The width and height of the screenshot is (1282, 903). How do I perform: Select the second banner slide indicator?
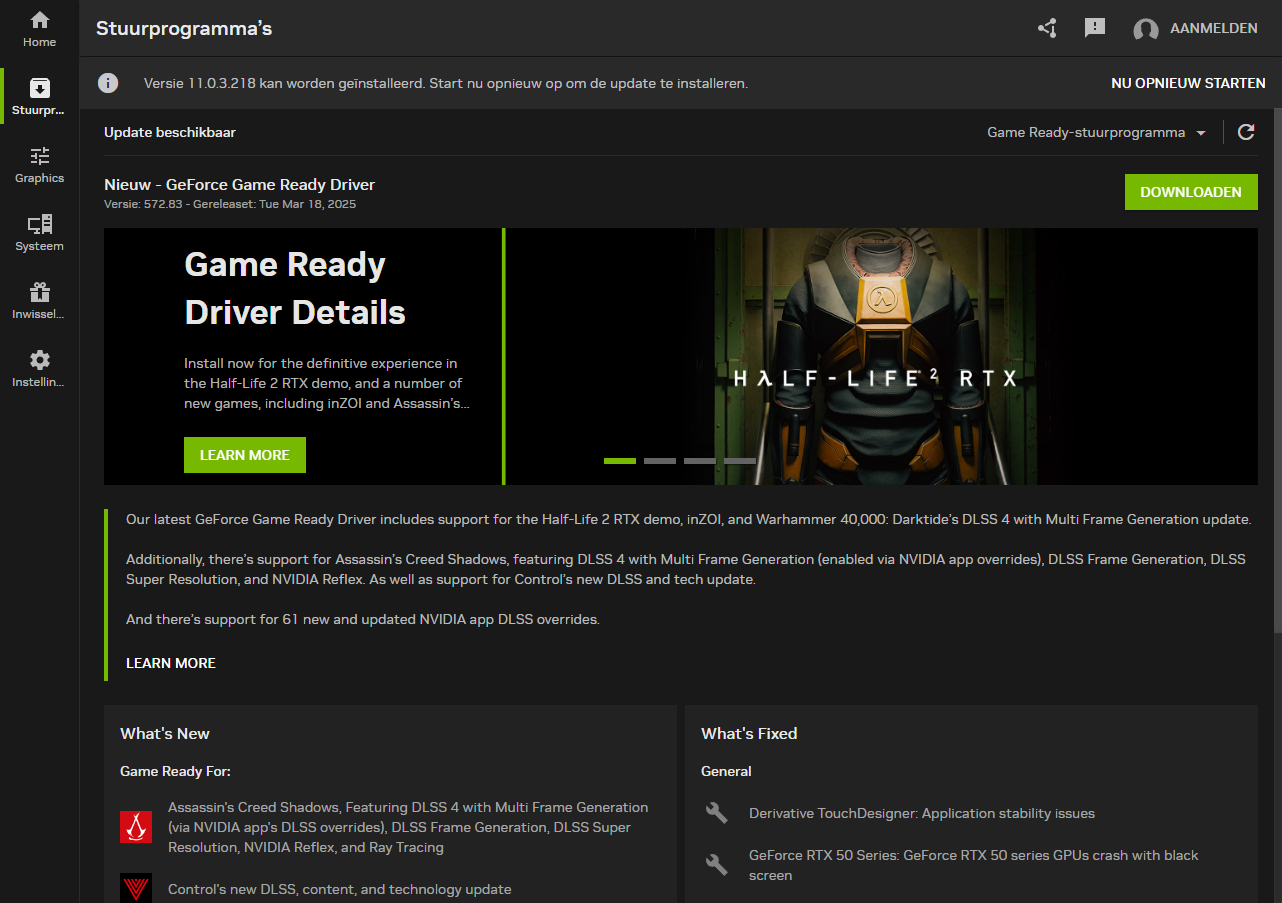click(x=660, y=461)
